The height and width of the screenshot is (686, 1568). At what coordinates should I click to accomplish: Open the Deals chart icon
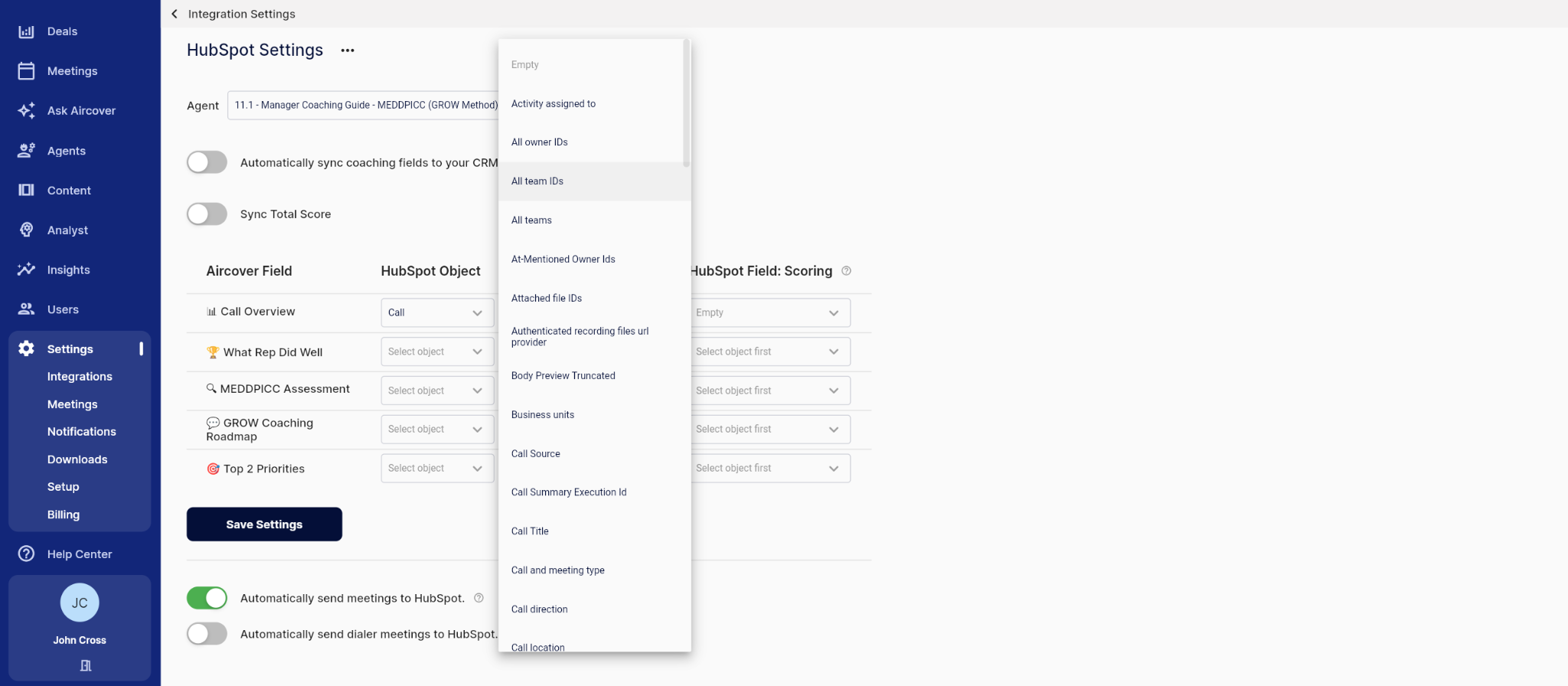[26, 31]
